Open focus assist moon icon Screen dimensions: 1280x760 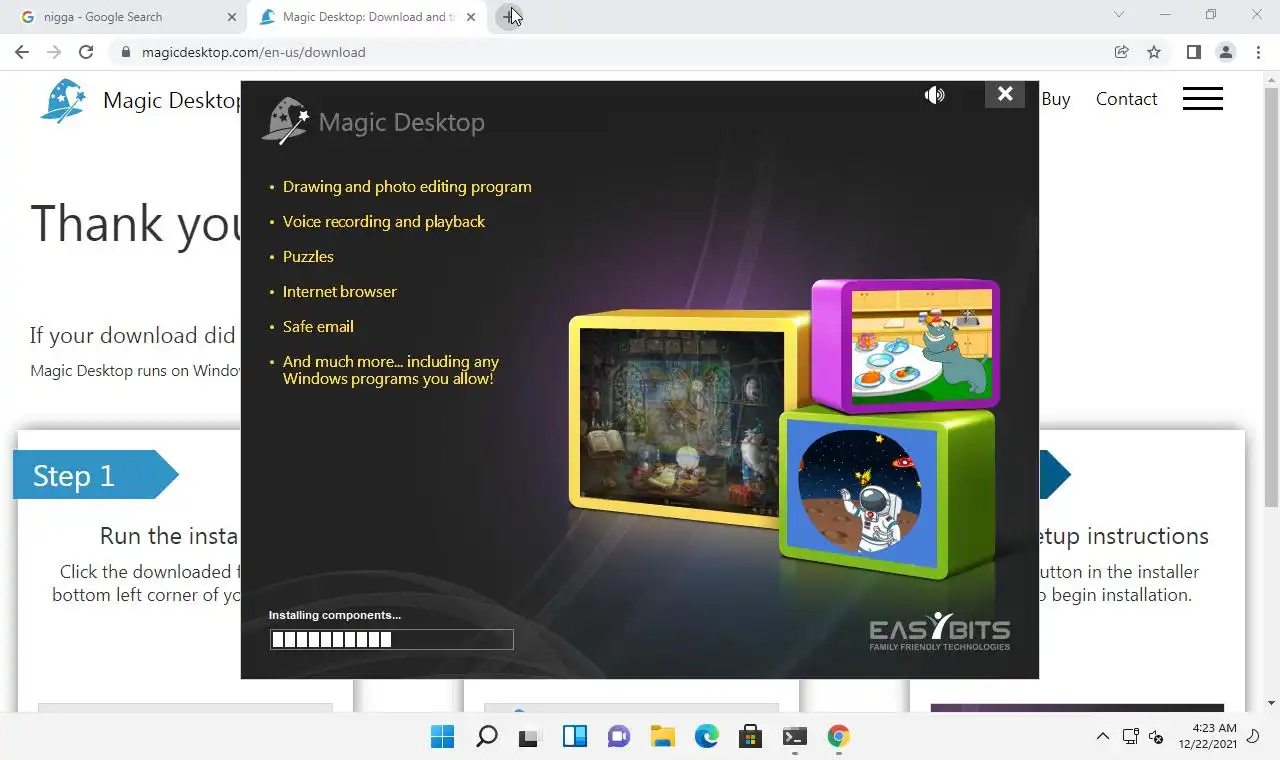coord(1255,737)
